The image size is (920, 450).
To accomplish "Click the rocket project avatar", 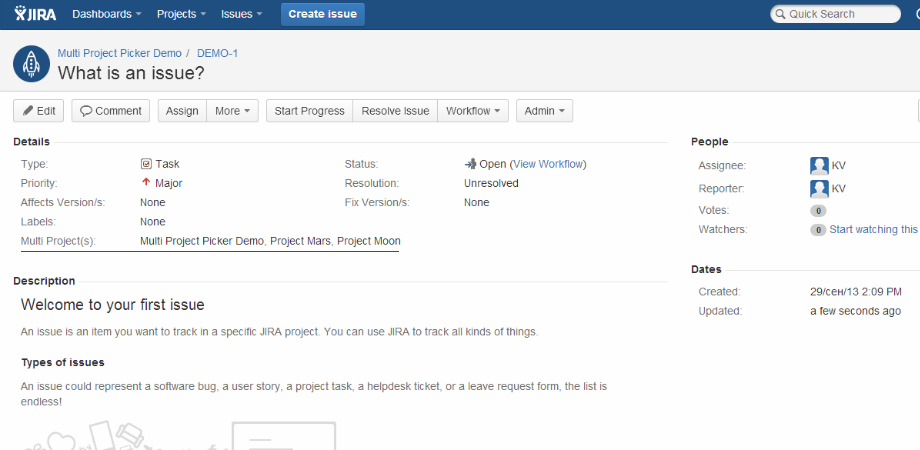I will [32, 63].
